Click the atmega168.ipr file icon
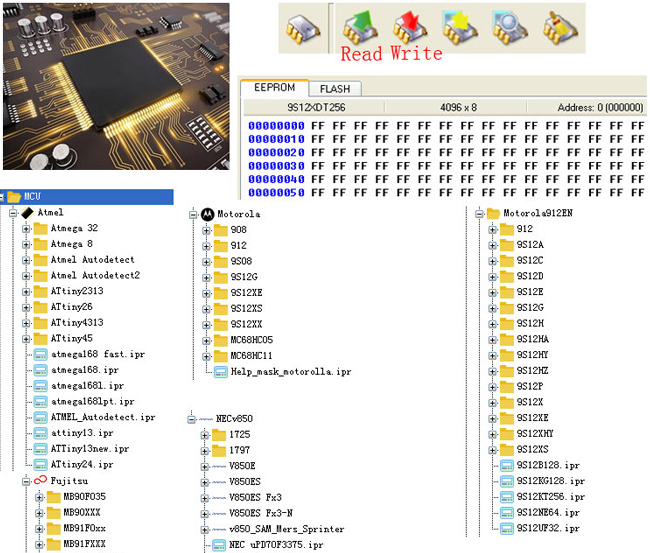This screenshot has height=553, width=650. click(40, 370)
